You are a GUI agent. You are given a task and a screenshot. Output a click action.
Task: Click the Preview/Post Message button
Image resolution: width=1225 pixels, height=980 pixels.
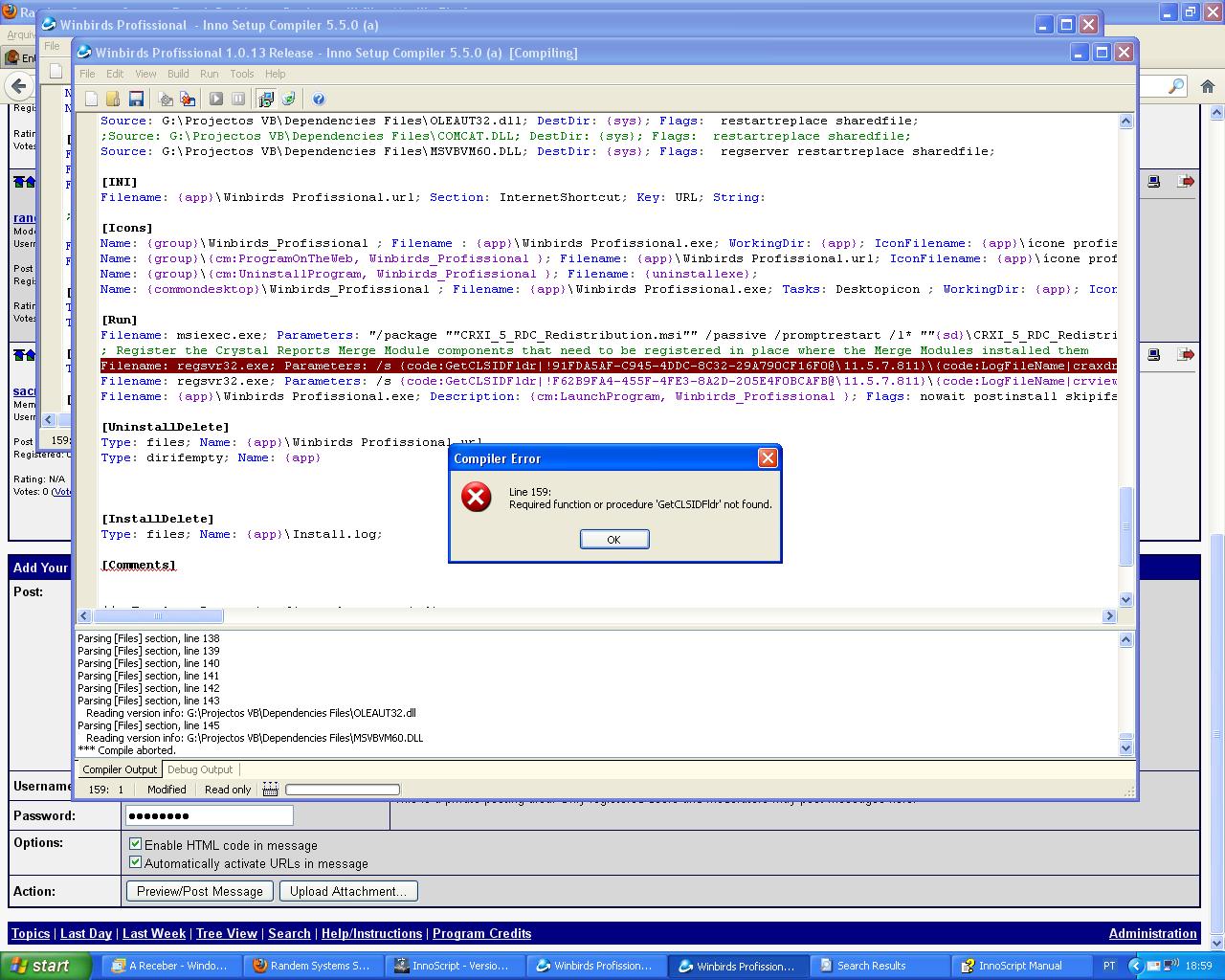coord(200,891)
